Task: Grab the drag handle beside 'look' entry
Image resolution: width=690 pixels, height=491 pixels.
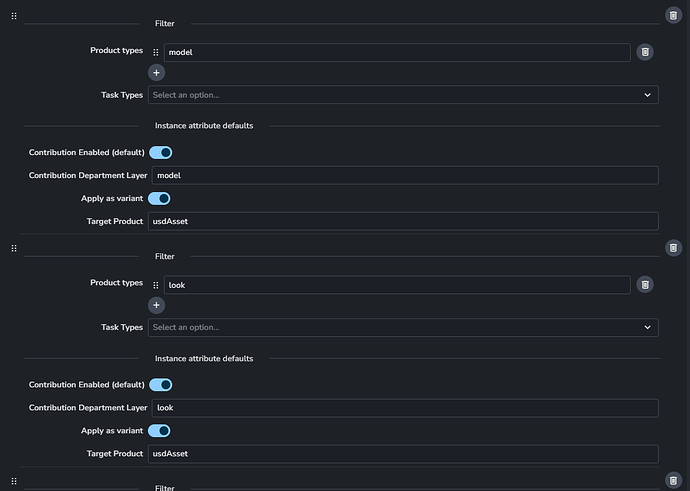Action: [x=156, y=285]
